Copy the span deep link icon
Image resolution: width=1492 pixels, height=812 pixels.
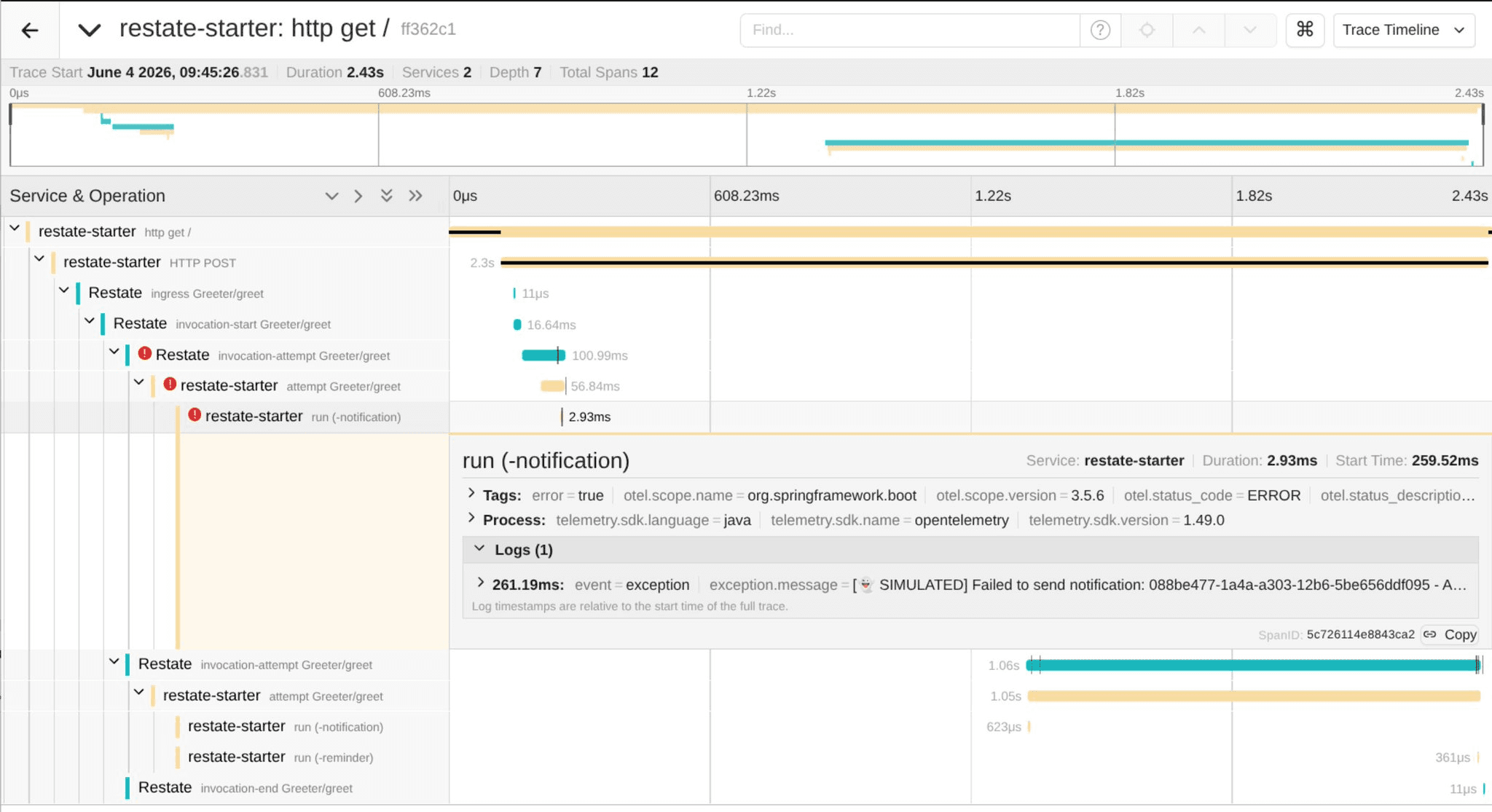tap(1429, 634)
